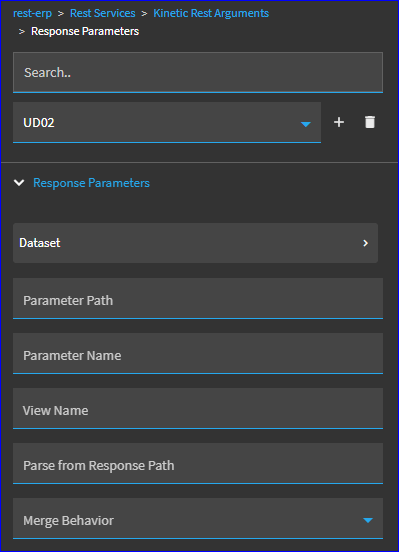Open the Rest Services breadcrumb link
This screenshot has width=399, height=552.
pos(102,13)
